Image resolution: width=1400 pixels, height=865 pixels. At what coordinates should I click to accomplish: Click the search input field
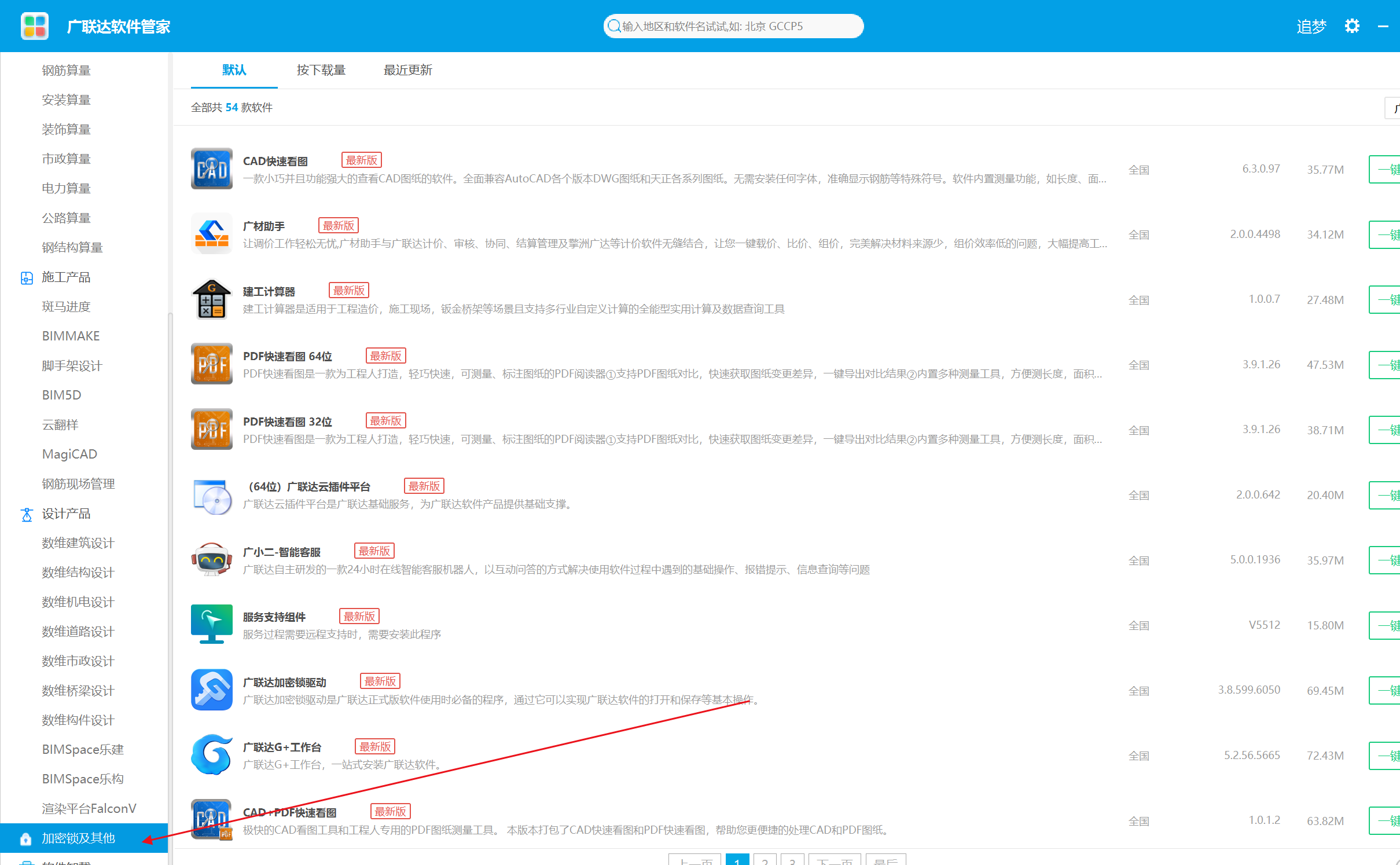[x=733, y=26]
